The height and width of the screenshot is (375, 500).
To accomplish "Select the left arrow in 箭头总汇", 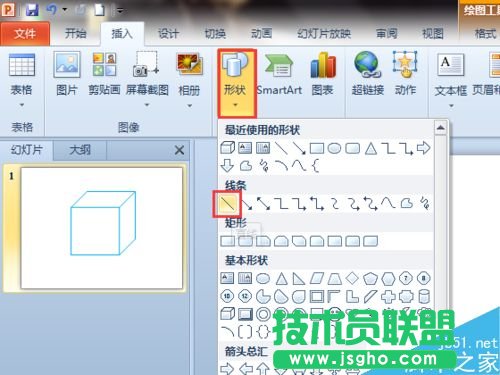I will pyautogui.click(x=246, y=368).
